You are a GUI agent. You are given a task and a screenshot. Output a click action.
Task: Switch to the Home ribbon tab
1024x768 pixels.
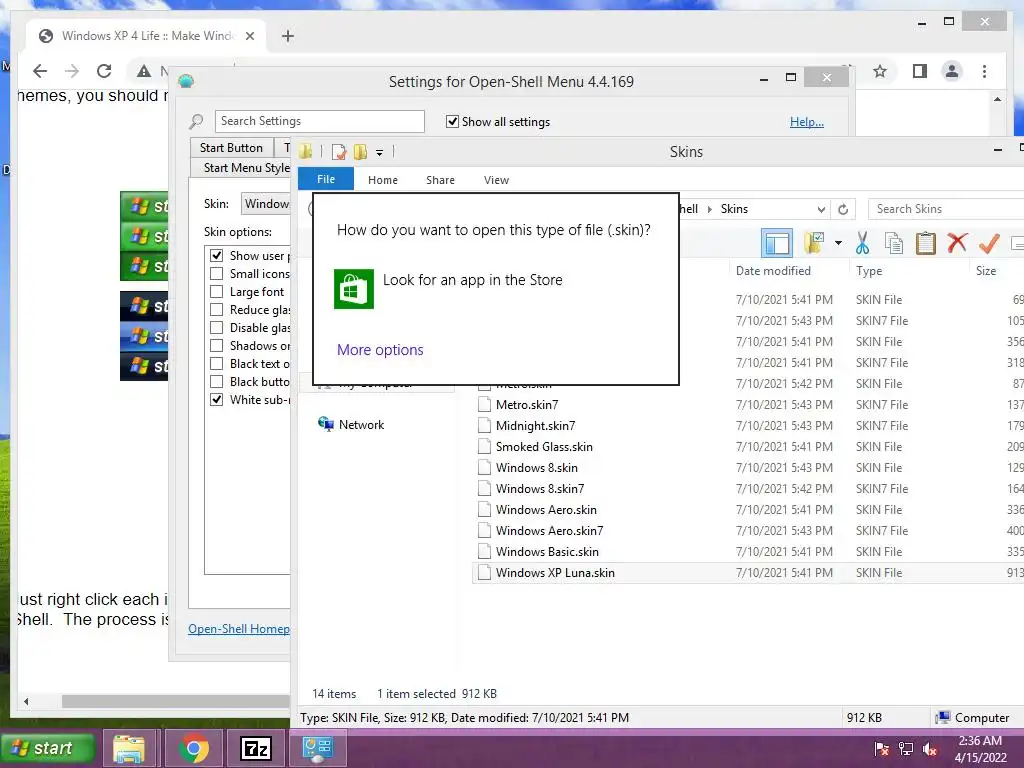click(383, 180)
